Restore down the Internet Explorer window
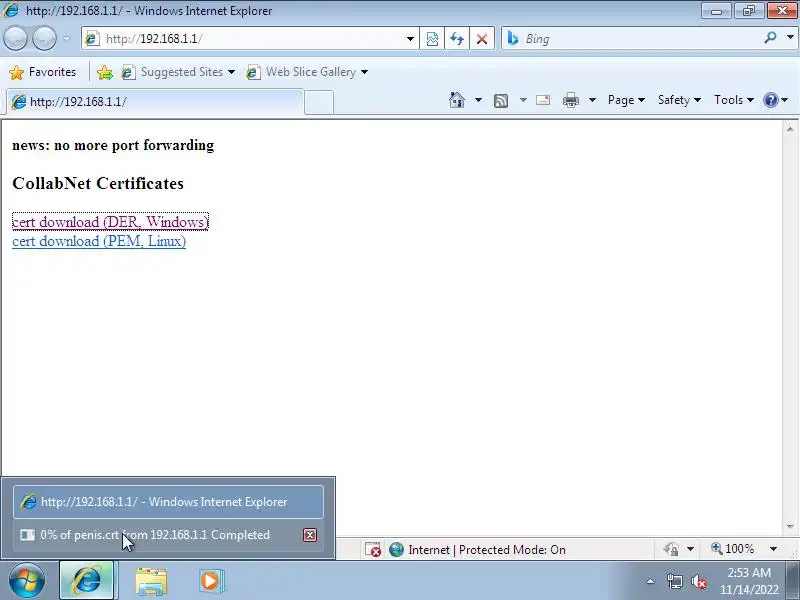The height and width of the screenshot is (600, 800). click(749, 11)
